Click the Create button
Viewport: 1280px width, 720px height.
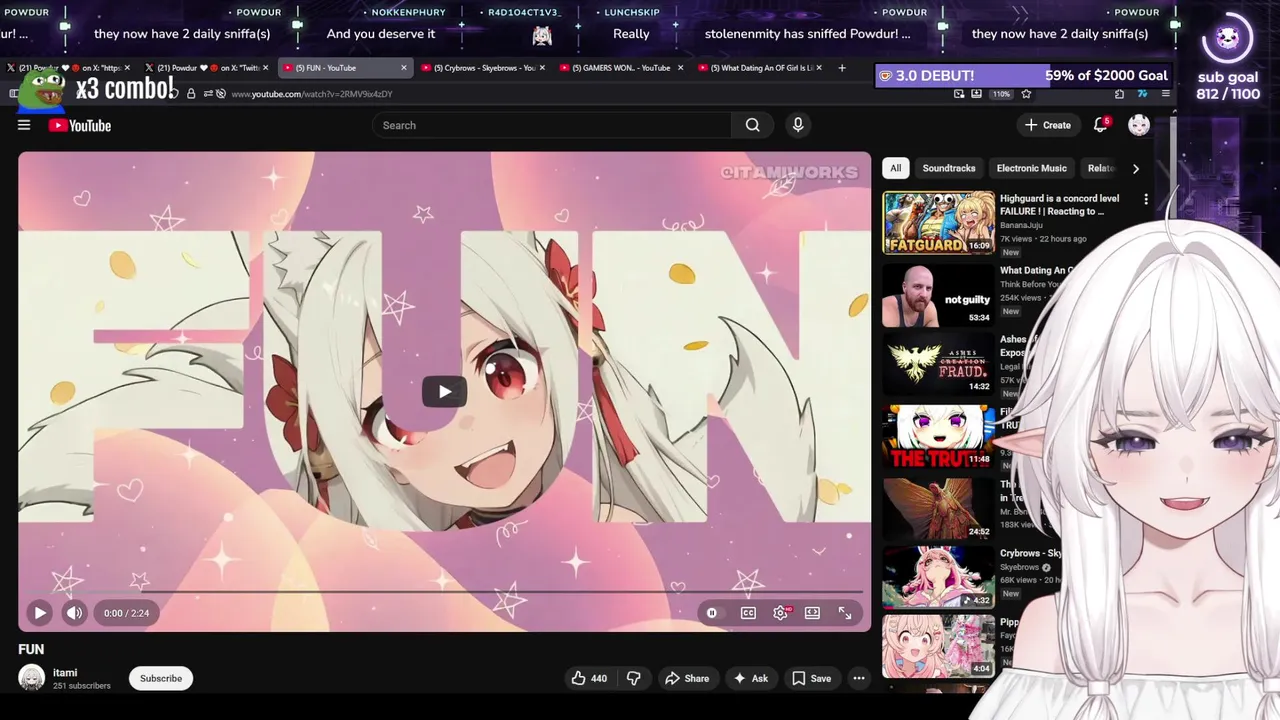1048,125
